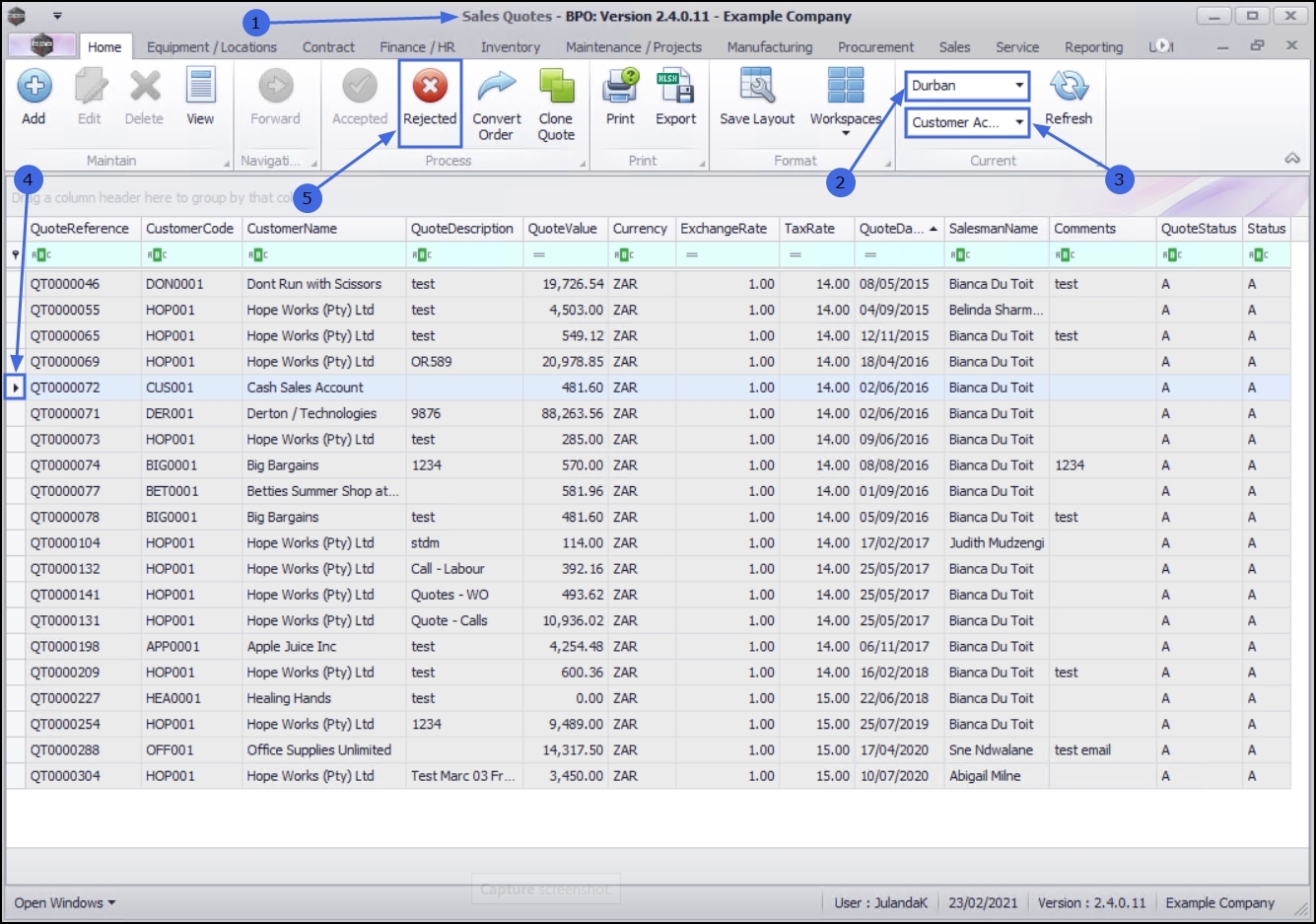Select quote row QT0000304
The image size is (1316, 924).
pos(649,776)
